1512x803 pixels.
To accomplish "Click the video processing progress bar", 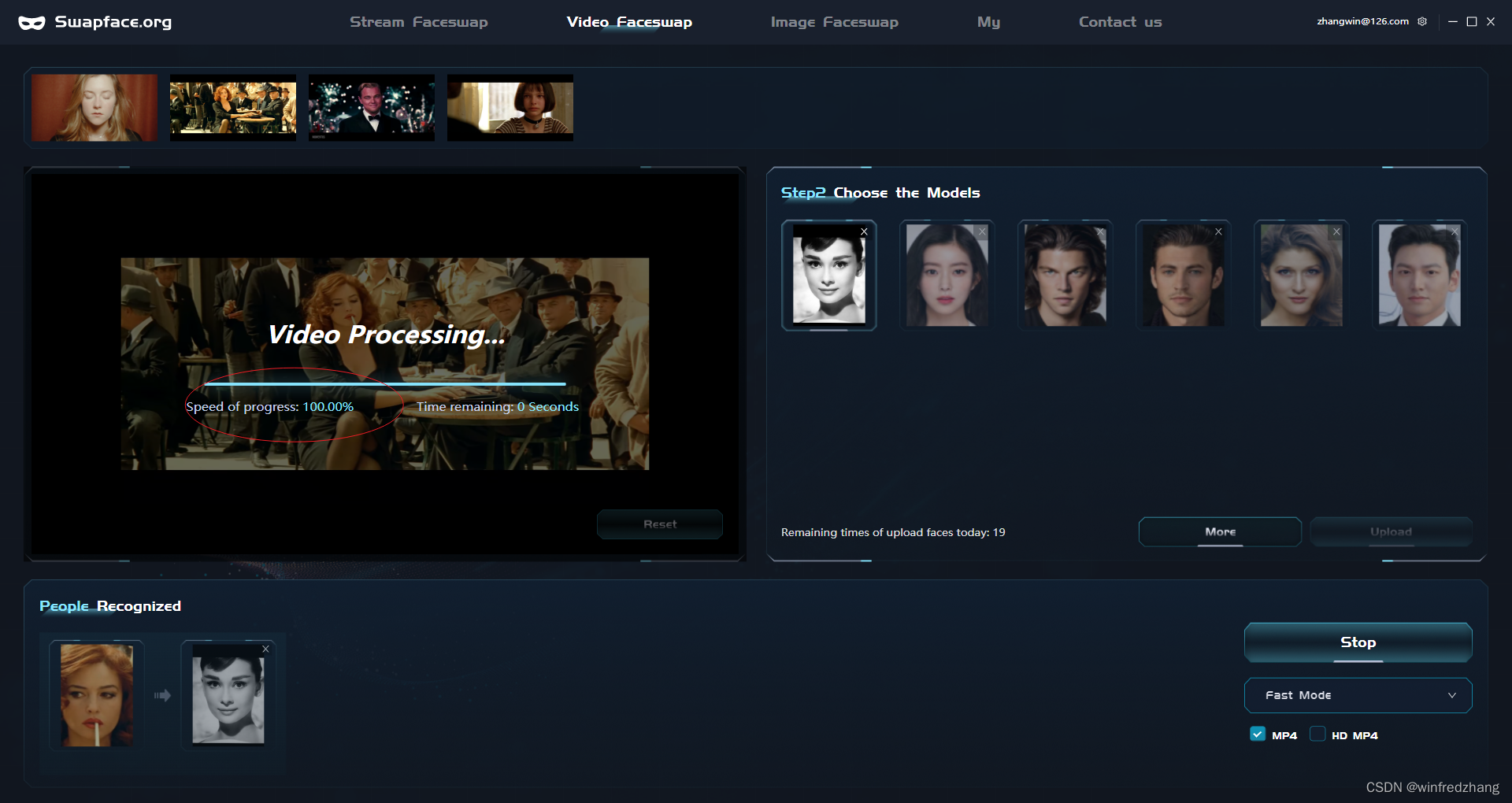I will coord(385,384).
